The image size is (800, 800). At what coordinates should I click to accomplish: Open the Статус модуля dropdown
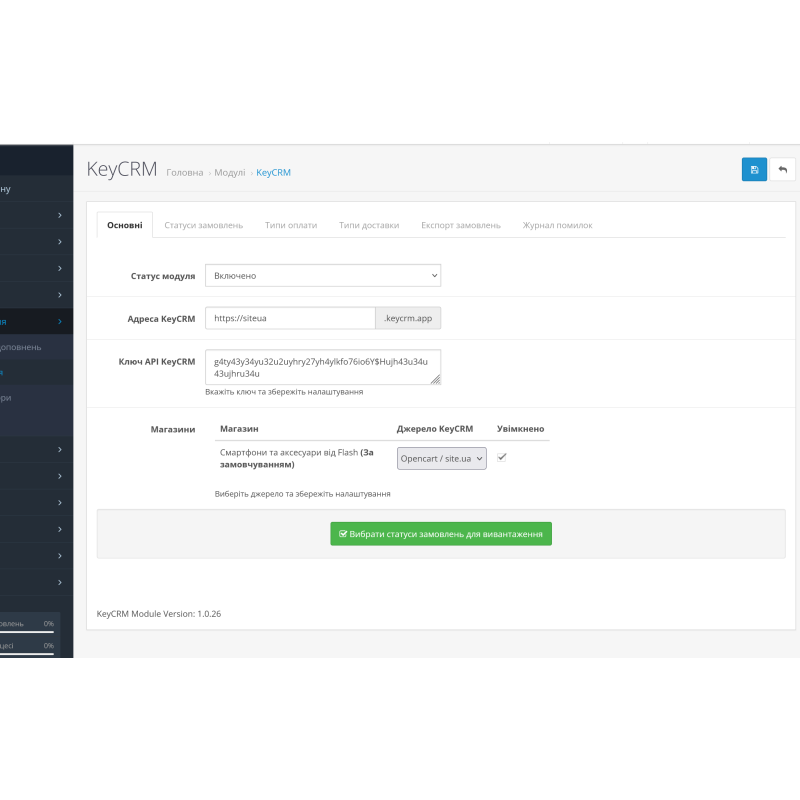coord(322,275)
